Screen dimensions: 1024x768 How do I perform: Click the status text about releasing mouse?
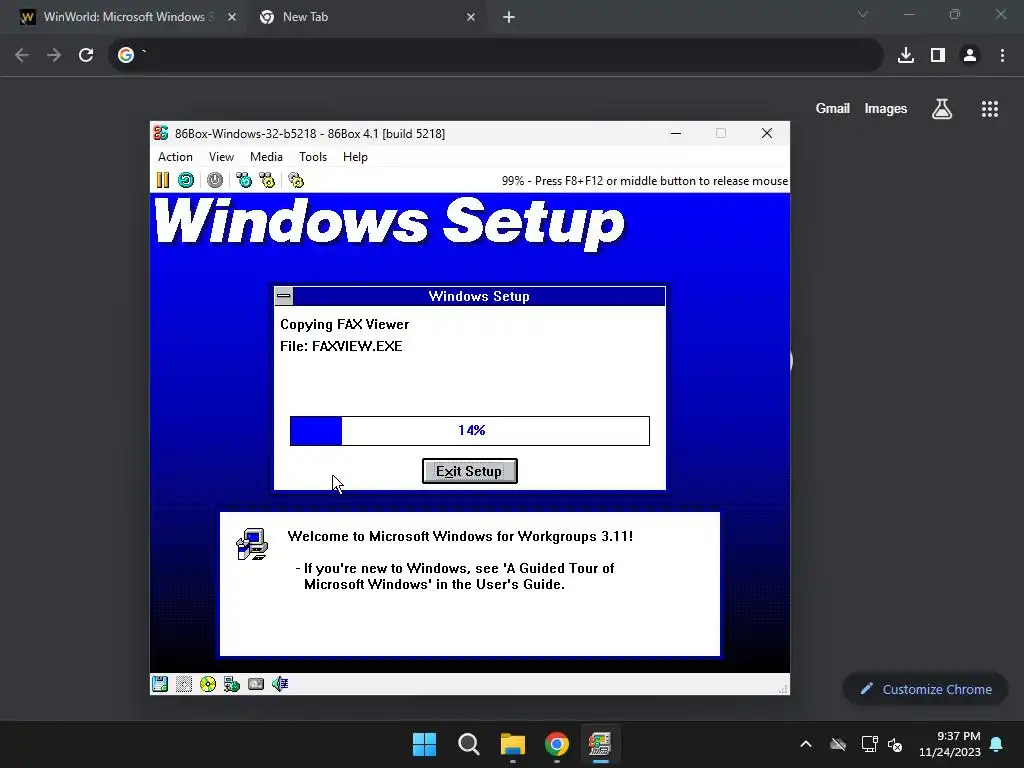tap(645, 181)
